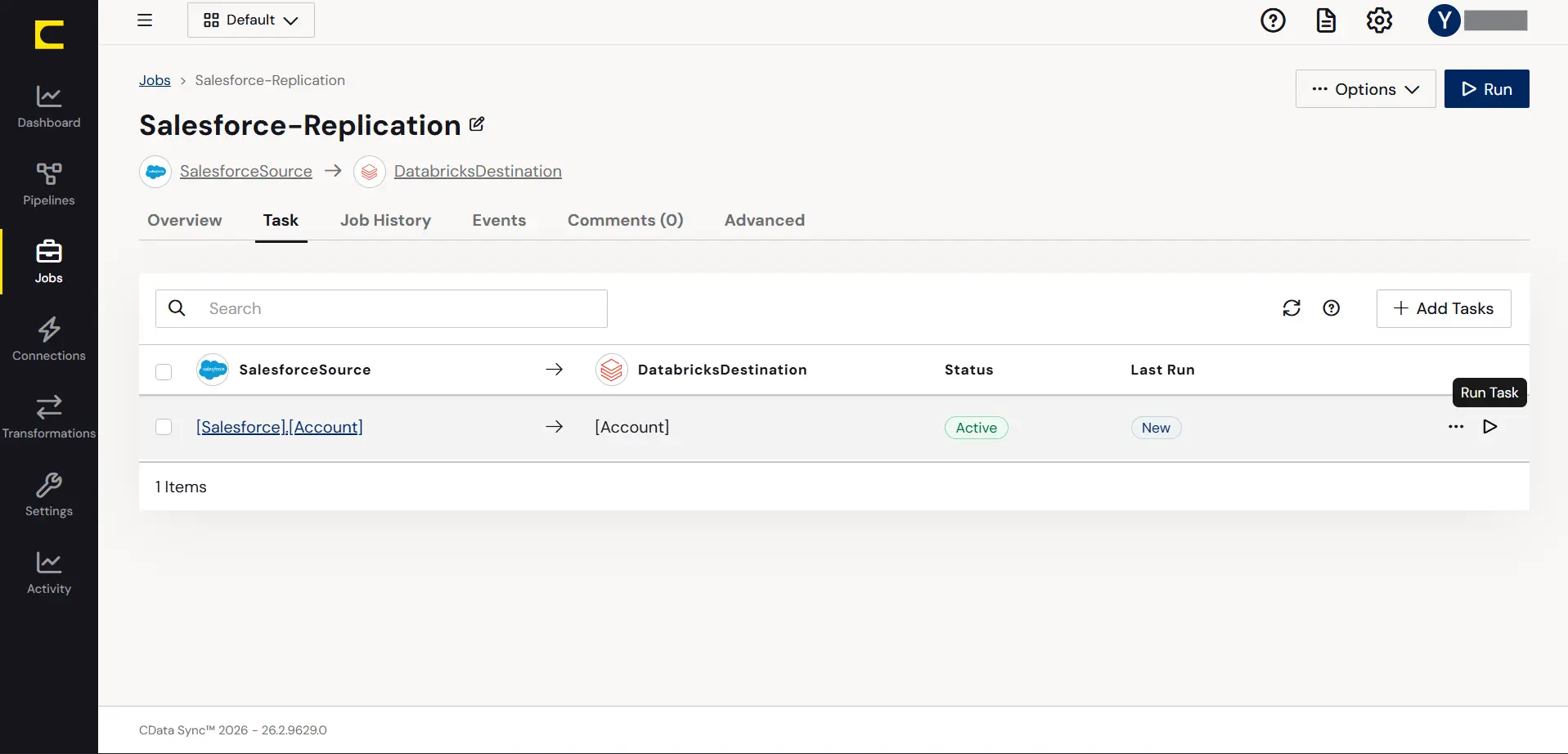This screenshot has width=1568, height=754.
Task: Refresh the task list
Action: [1292, 308]
